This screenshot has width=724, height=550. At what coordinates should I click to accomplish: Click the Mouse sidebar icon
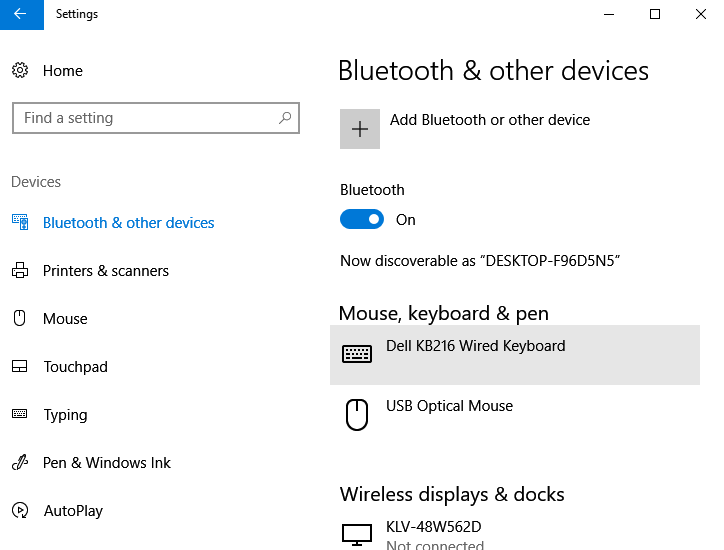click(x=20, y=318)
